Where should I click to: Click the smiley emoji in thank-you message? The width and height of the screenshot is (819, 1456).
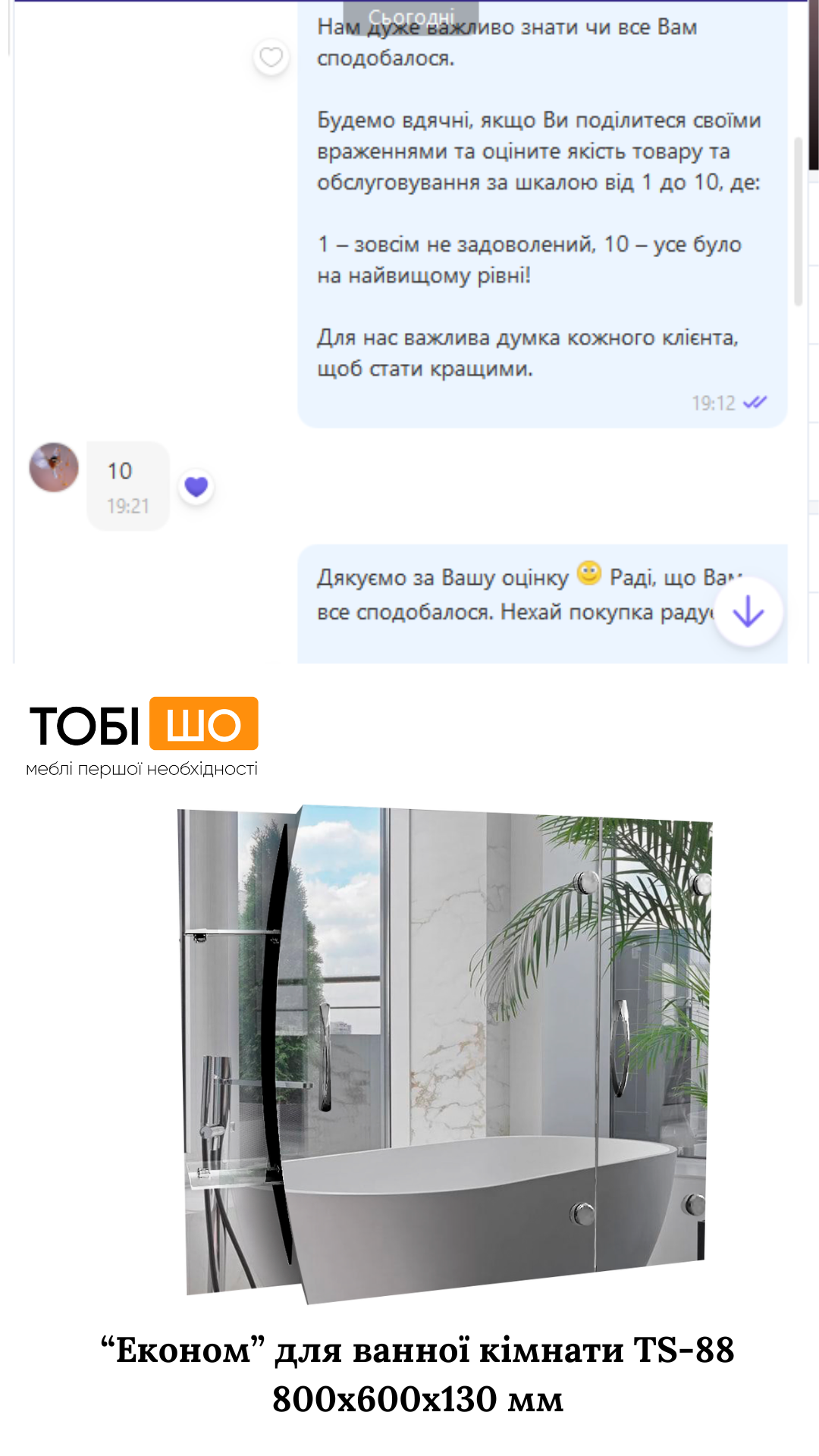click(589, 573)
